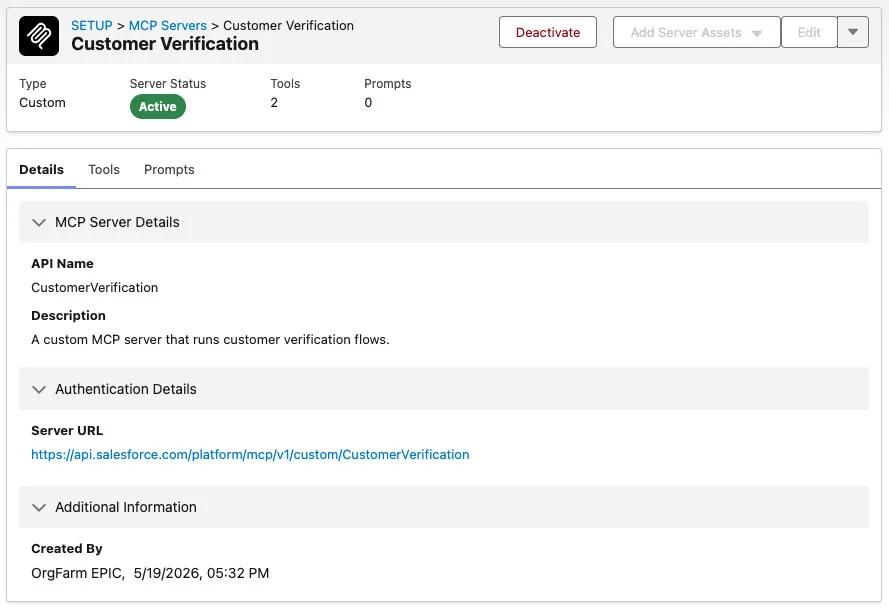Open the more actions arrow beside Edit
Viewport: 889px width, 610px height.
click(x=853, y=32)
